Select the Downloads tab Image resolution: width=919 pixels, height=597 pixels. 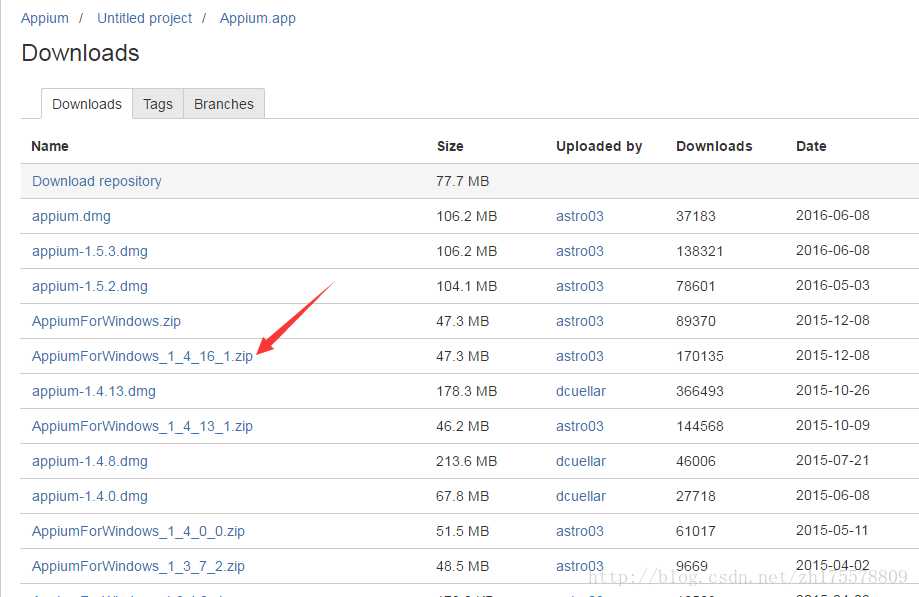click(87, 104)
